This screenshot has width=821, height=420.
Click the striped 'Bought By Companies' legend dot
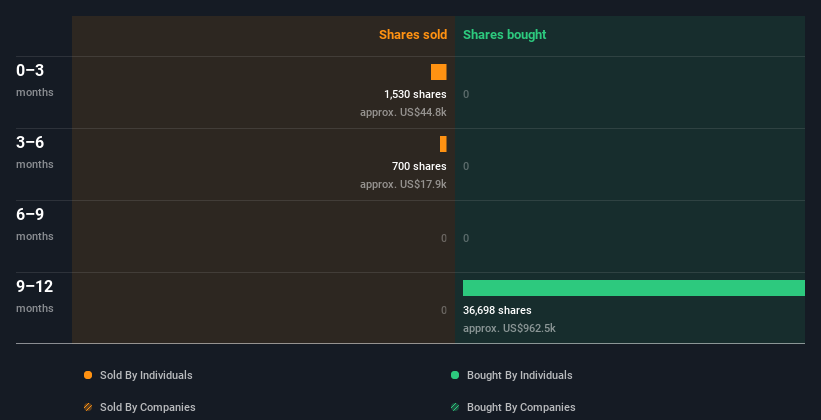coord(455,407)
